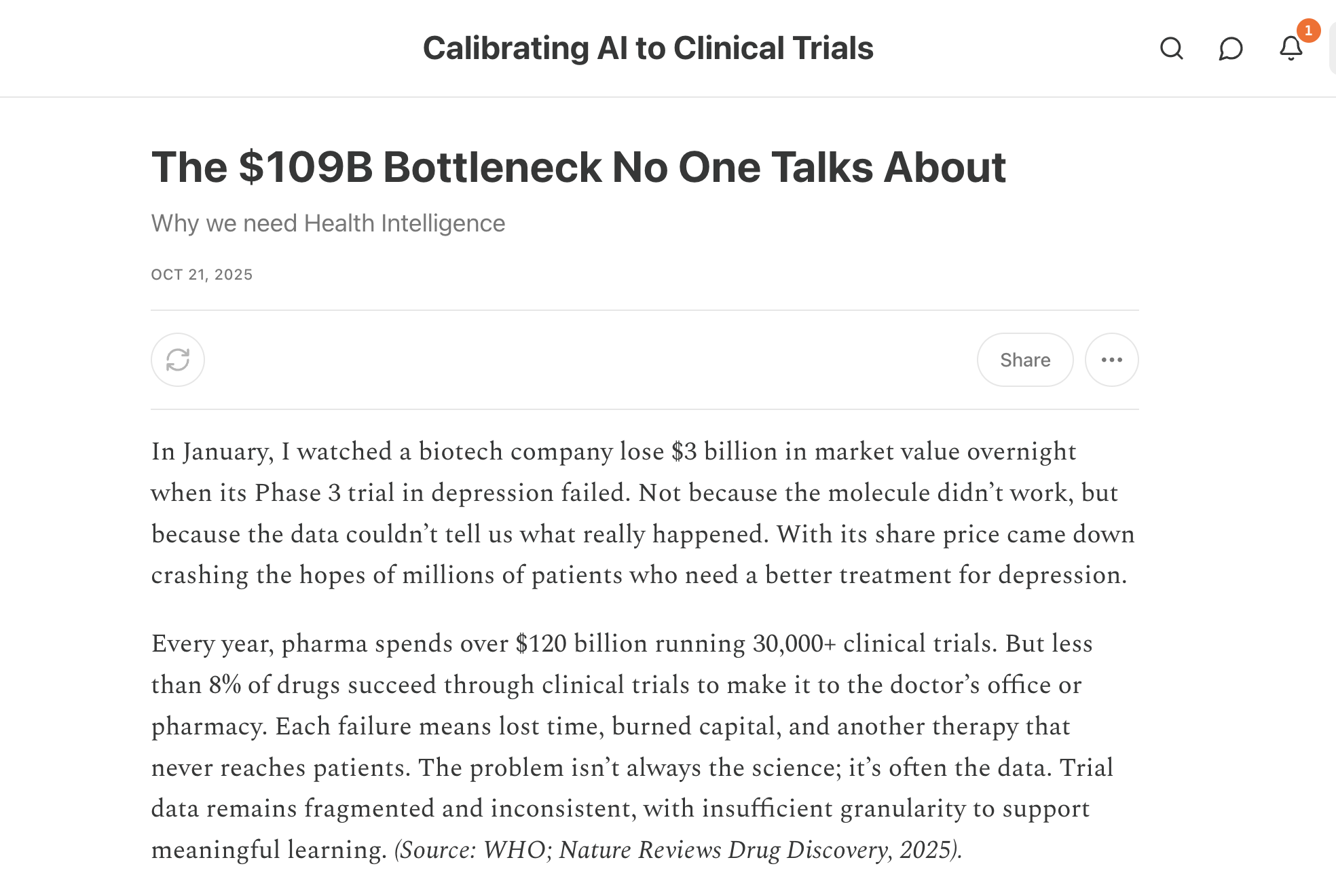Click the 8% figure in second paragraph
1336x896 pixels.
[225, 685]
